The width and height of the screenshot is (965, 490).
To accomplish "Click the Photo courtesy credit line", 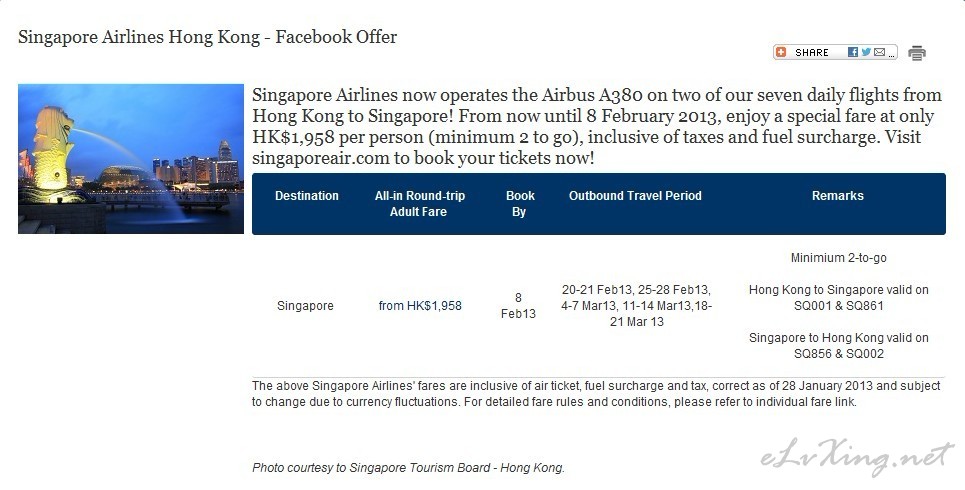I will (408, 468).
